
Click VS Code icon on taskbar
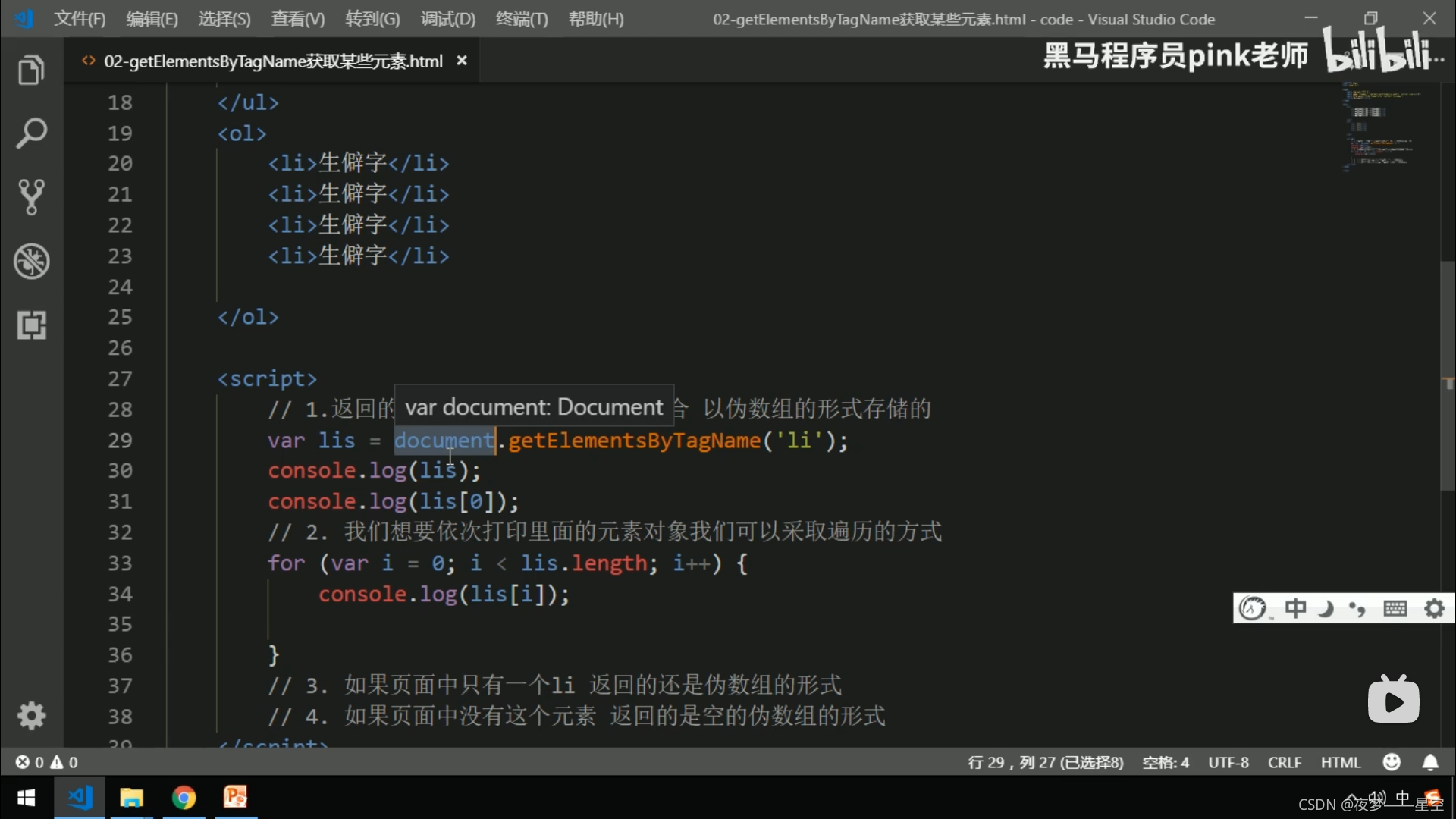point(80,798)
